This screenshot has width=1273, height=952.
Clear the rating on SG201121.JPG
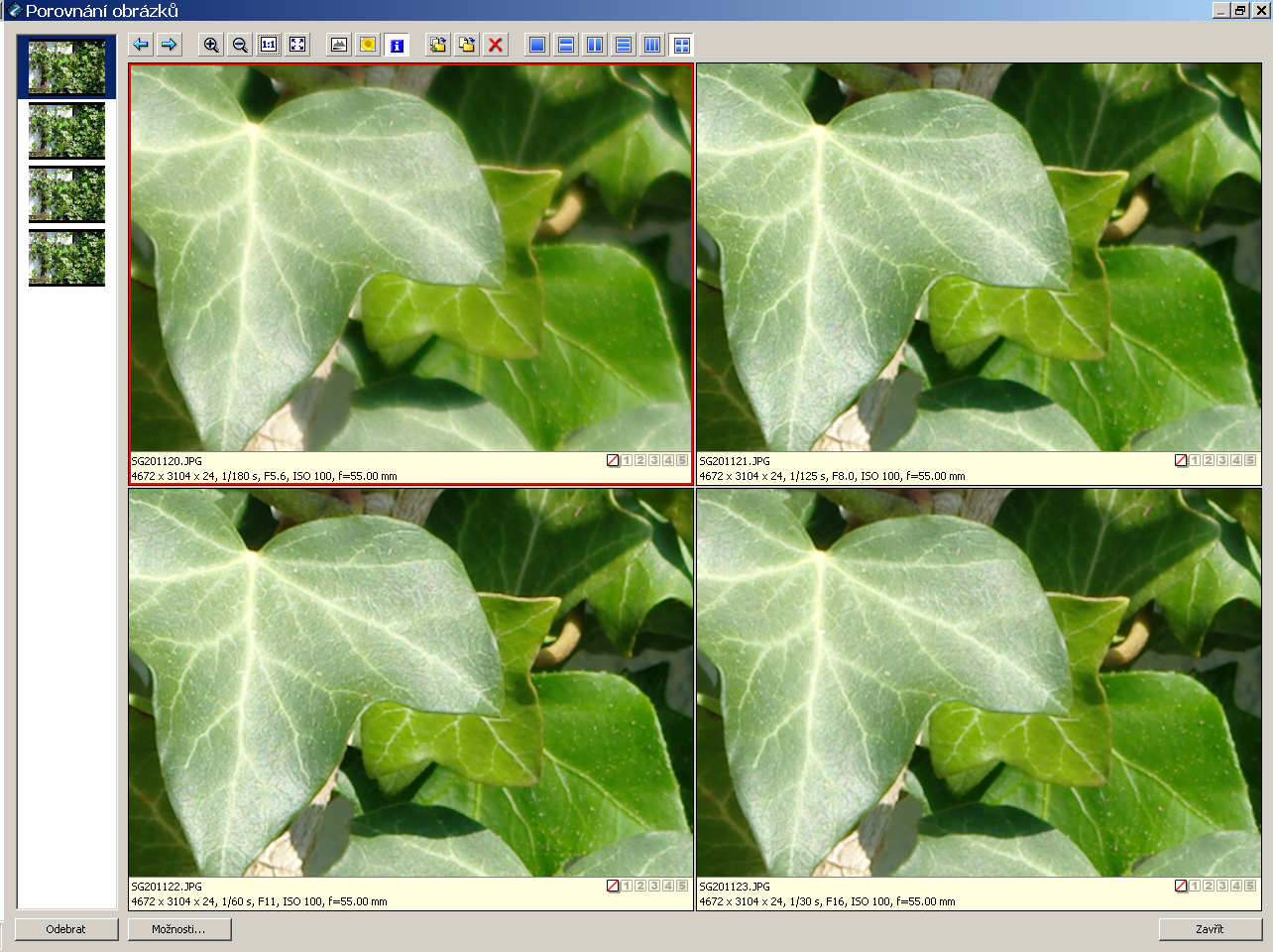point(1181,460)
